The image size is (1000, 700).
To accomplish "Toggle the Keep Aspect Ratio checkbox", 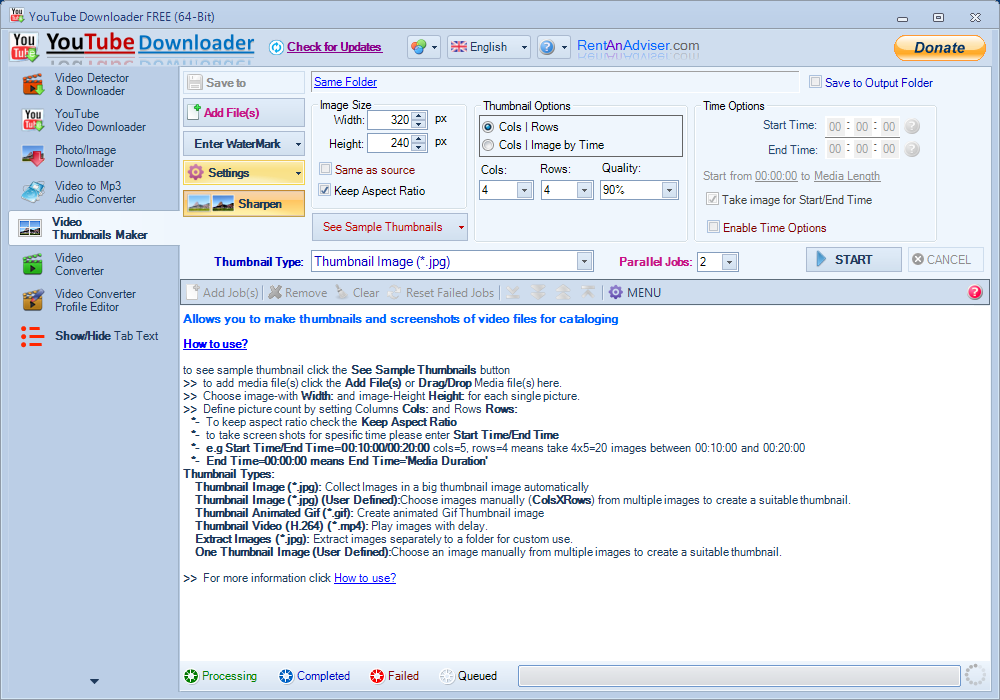I will (x=325, y=191).
